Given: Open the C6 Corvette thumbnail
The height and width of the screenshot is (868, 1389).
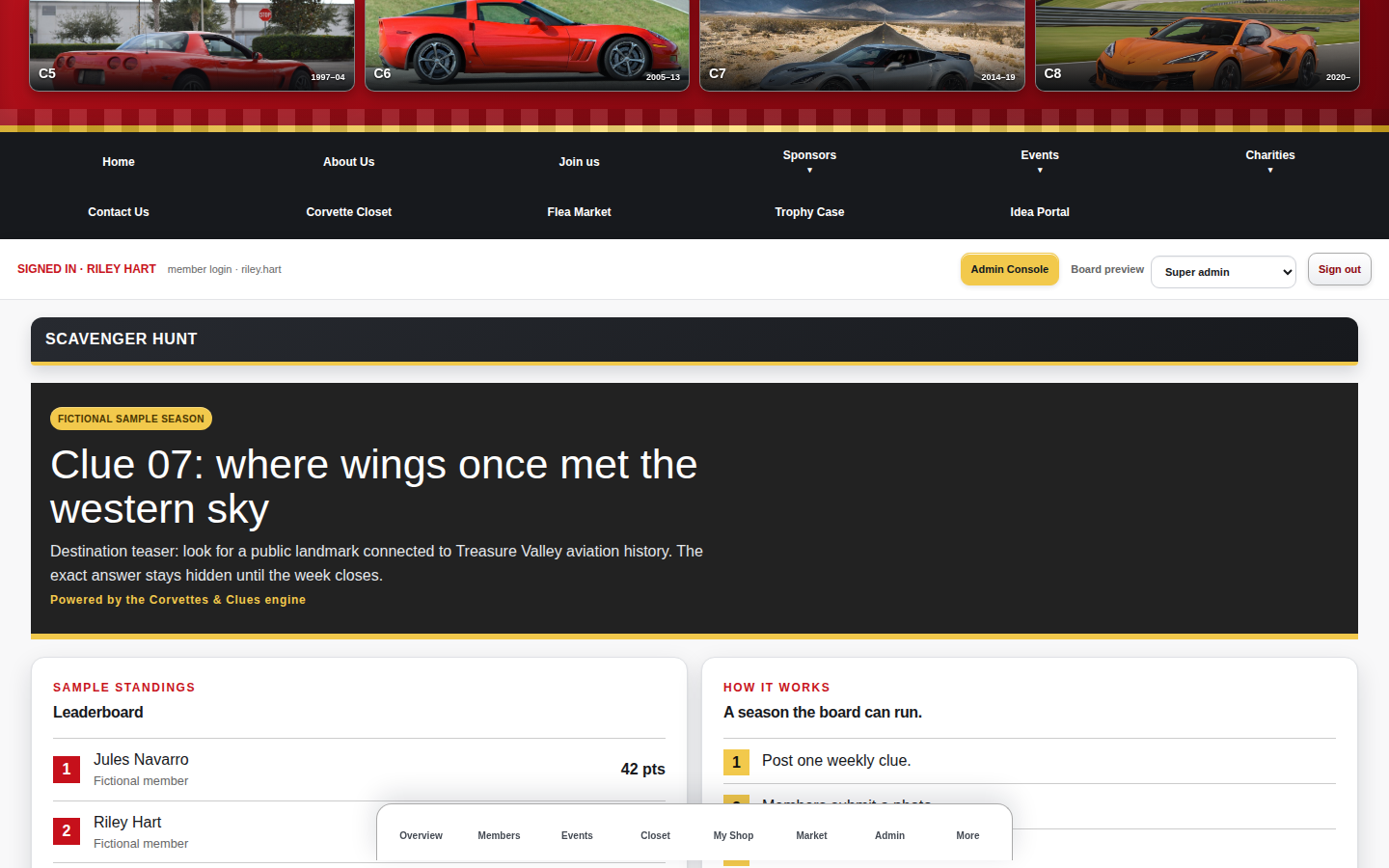Looking at the screenshot, I should 527,45.
